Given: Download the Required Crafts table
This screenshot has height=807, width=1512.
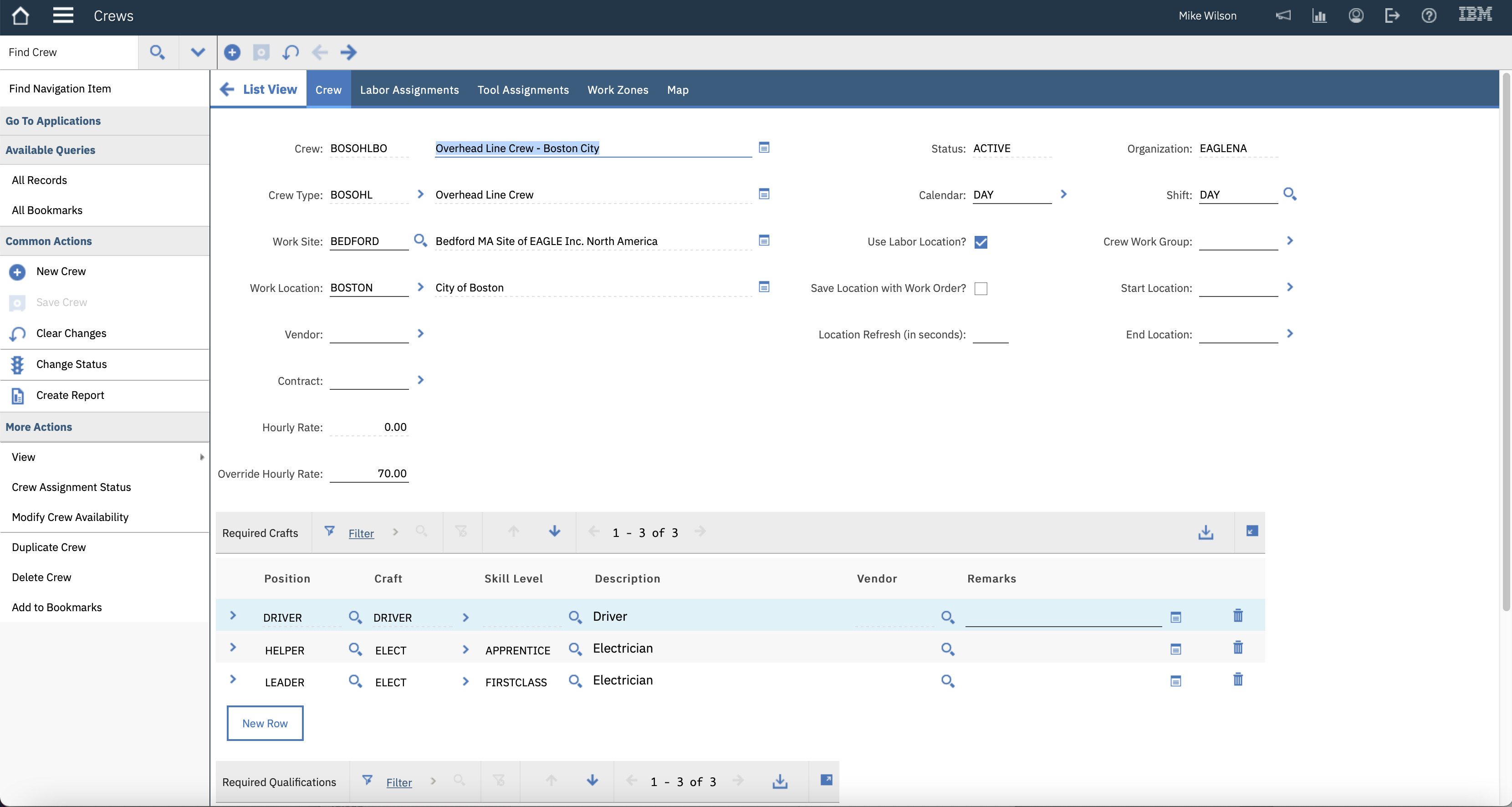Looking at the screenshot, I should point(1206,532).
